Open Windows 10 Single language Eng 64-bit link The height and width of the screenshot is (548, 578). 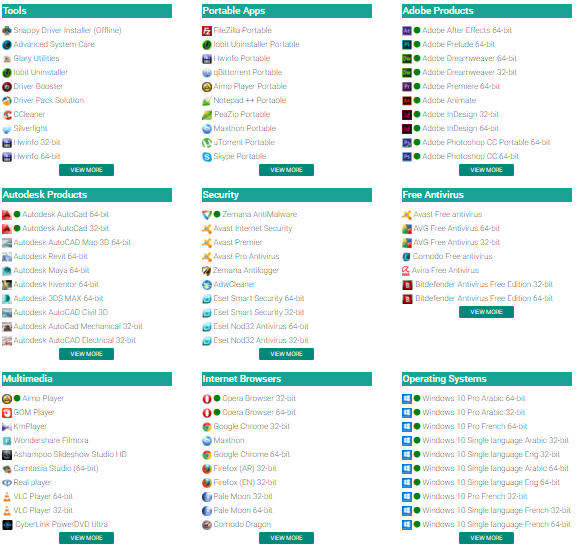click(x=491, y=482)
